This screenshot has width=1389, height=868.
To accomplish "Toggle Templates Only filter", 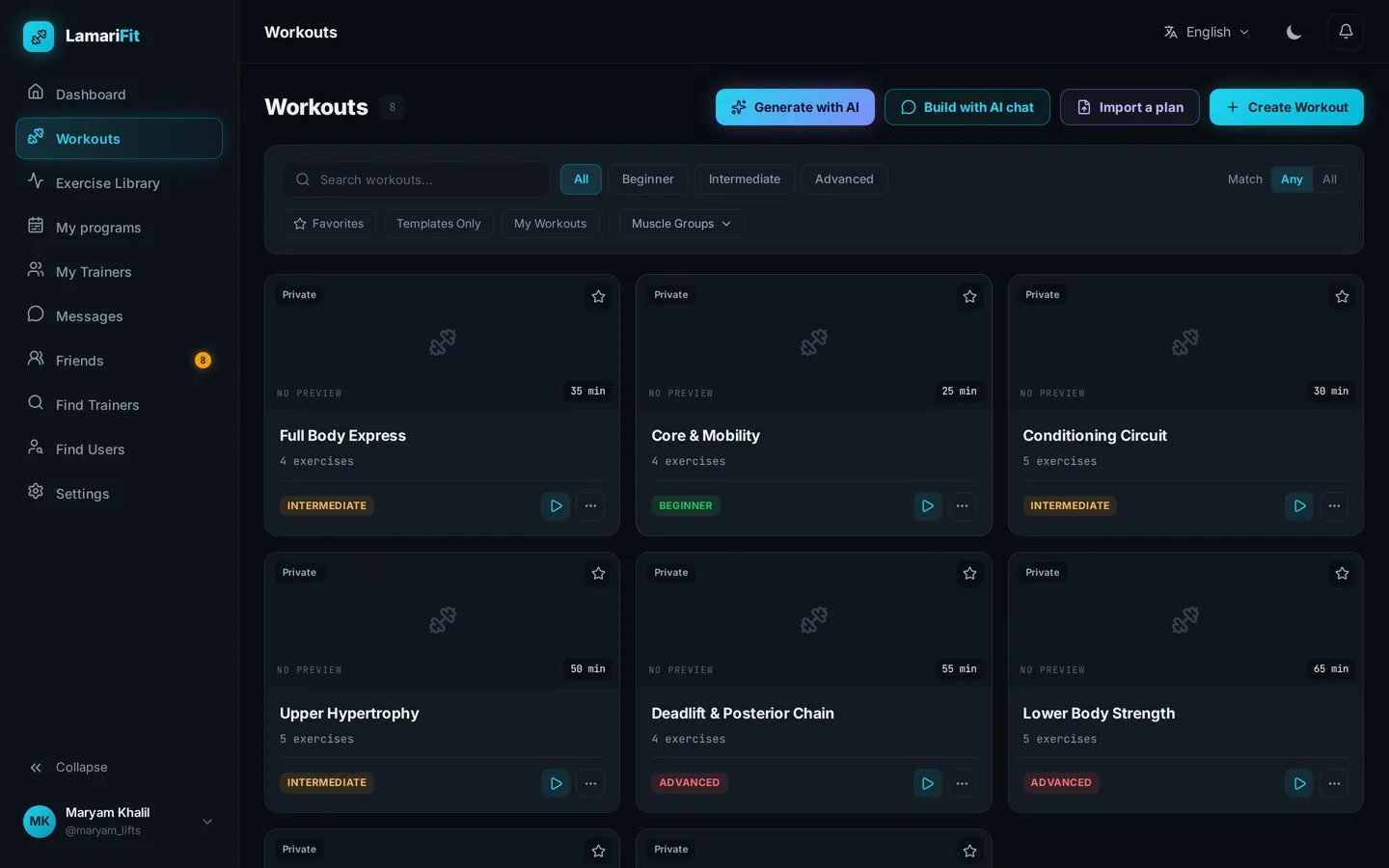I will (438, 224).
